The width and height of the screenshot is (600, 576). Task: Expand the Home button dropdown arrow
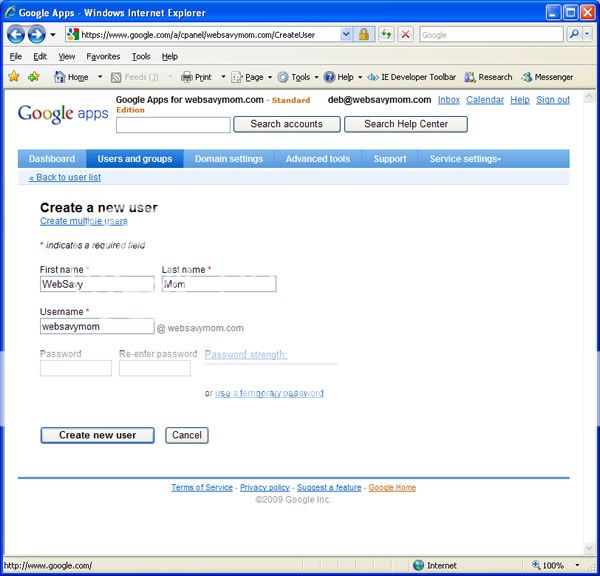point(100,77)
